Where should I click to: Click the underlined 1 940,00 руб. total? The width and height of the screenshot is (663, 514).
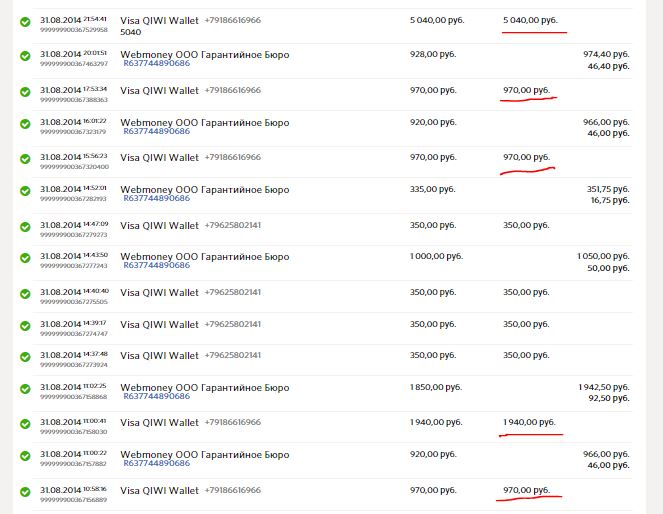tap(529, 422)
